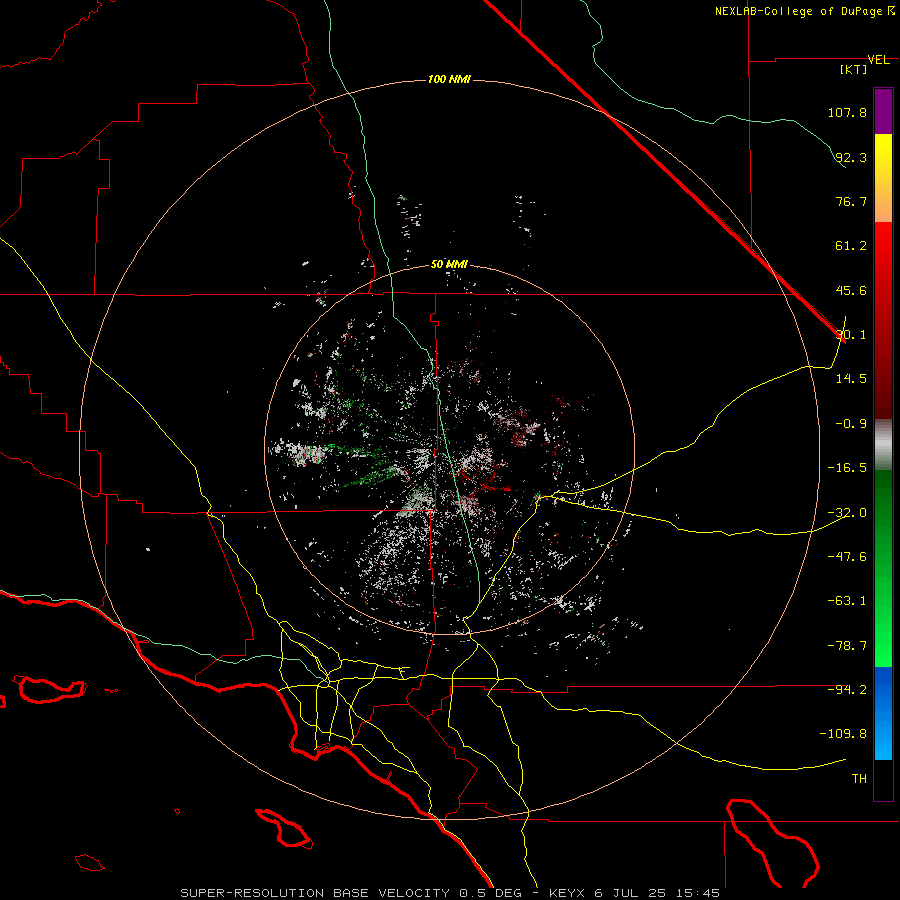Click the VEL product label
This screenshot has width=900, height=900.
(x=879, y=60)
